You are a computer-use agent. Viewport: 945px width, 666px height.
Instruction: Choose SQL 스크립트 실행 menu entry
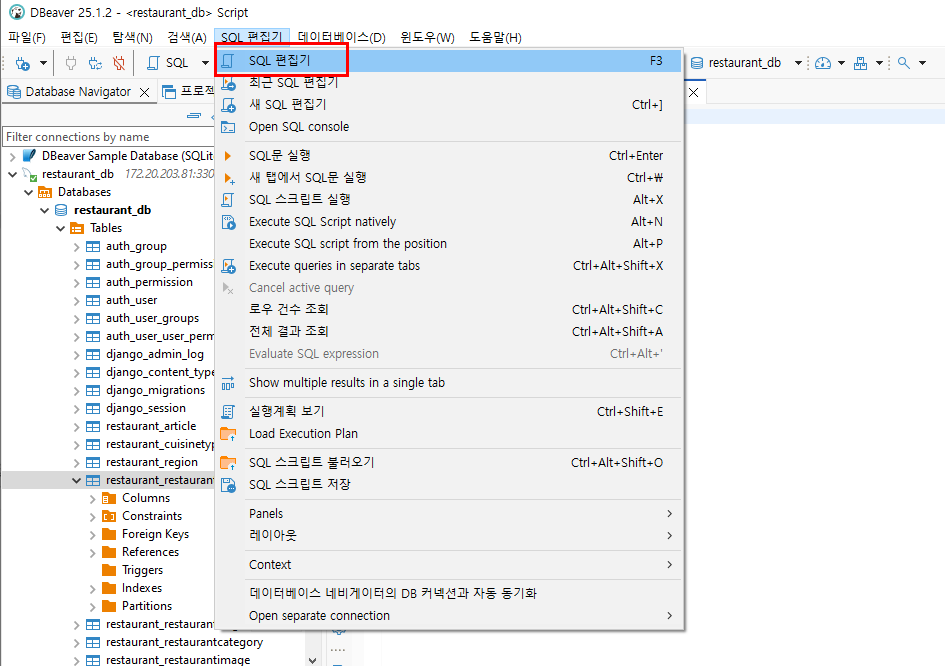point(450,199)
